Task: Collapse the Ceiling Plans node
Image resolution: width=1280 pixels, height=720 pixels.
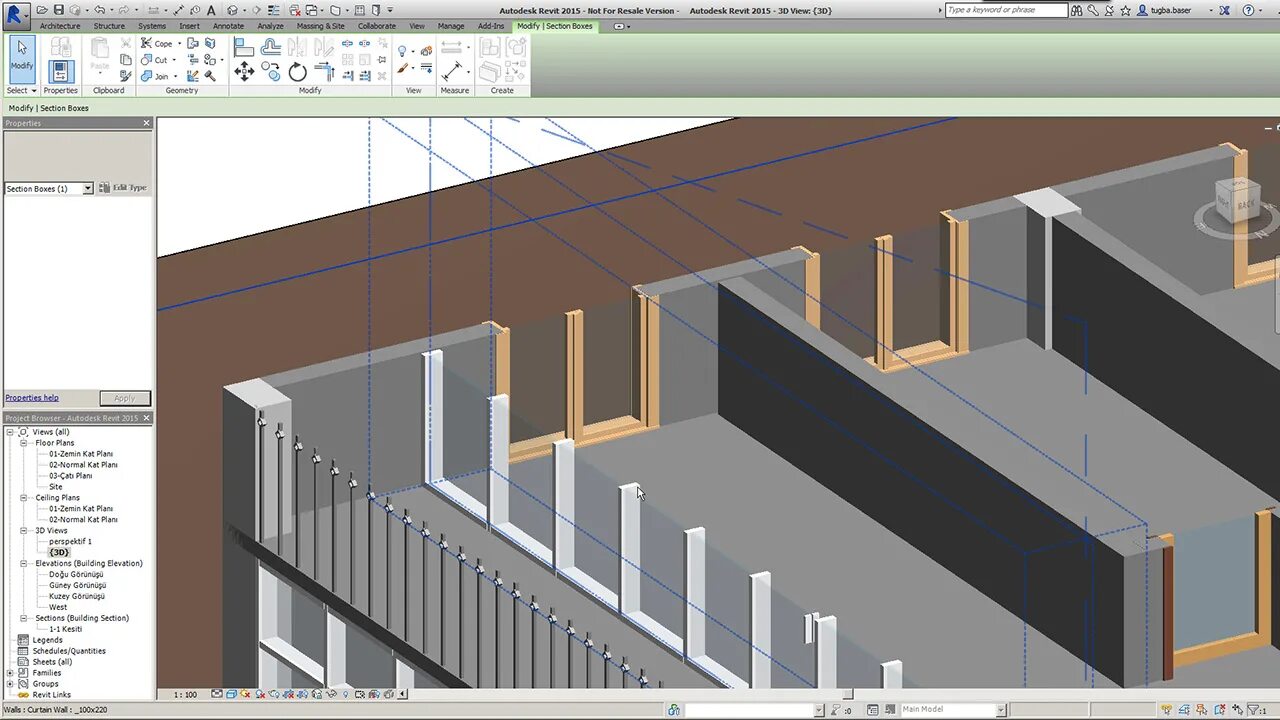Action: [x=24, y=498]
